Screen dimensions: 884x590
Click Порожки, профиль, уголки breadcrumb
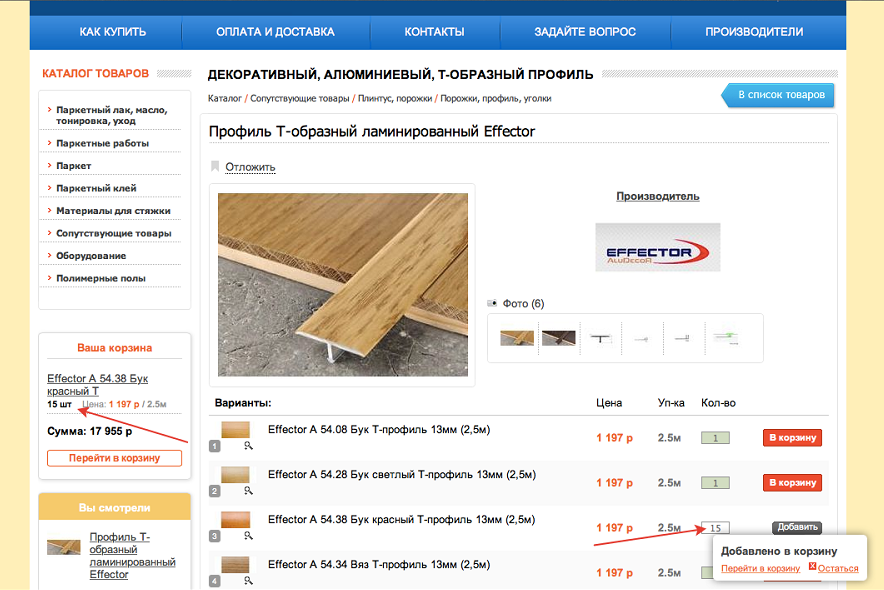click(x=496, y=99)
